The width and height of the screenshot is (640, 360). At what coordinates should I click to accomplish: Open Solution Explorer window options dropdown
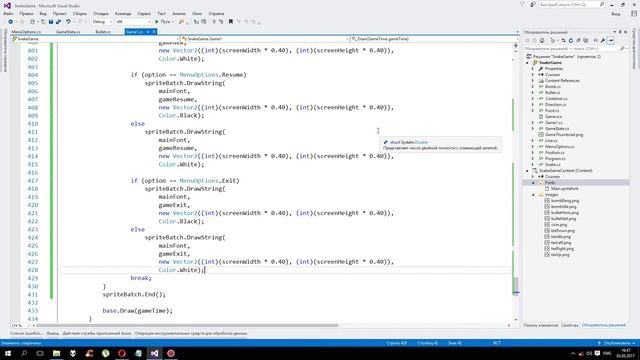(615, 32)
